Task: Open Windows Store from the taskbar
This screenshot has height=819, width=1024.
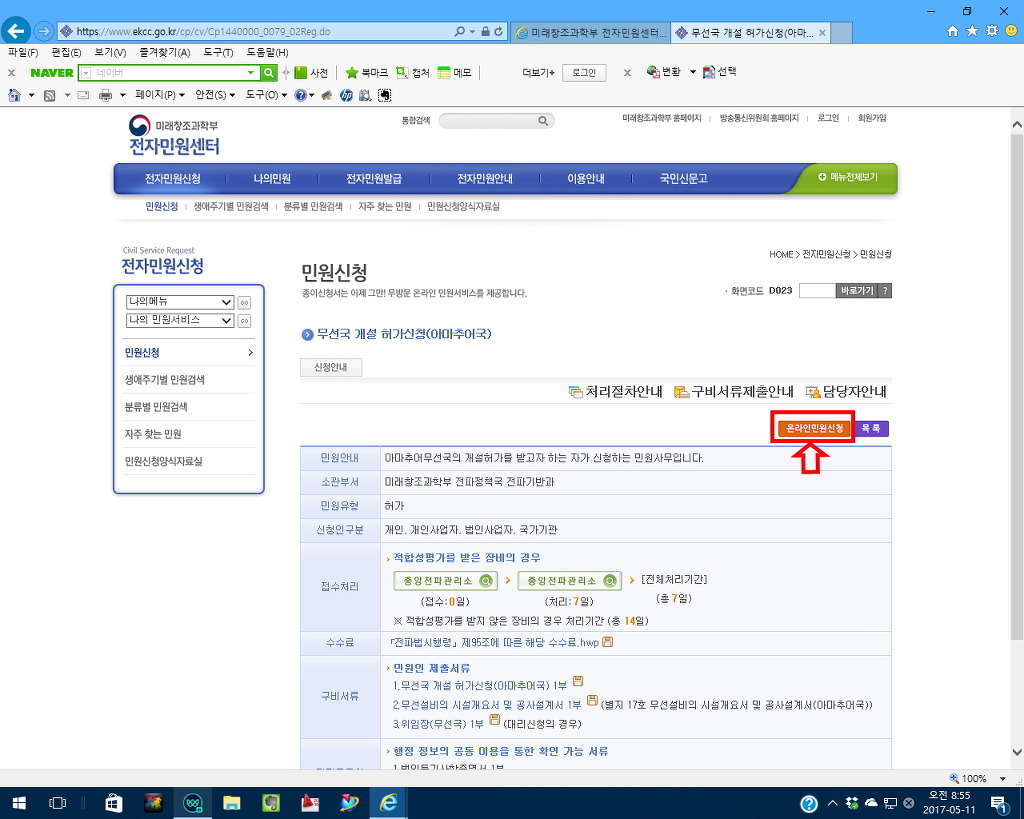Action: click(114, 803)
